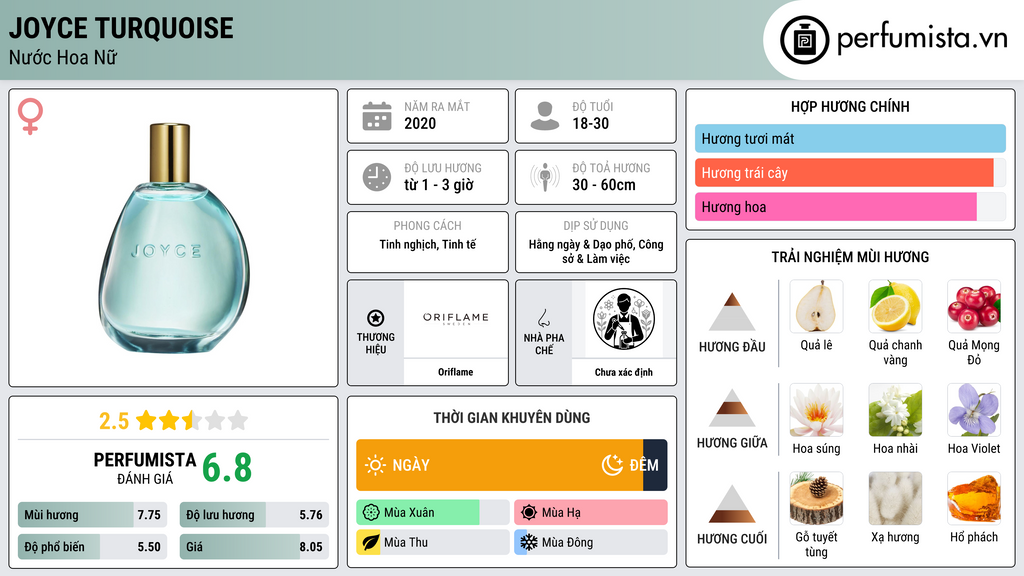Open the Xạ hương musk image
Viewport: 1024px width, 576px height.
895,498
